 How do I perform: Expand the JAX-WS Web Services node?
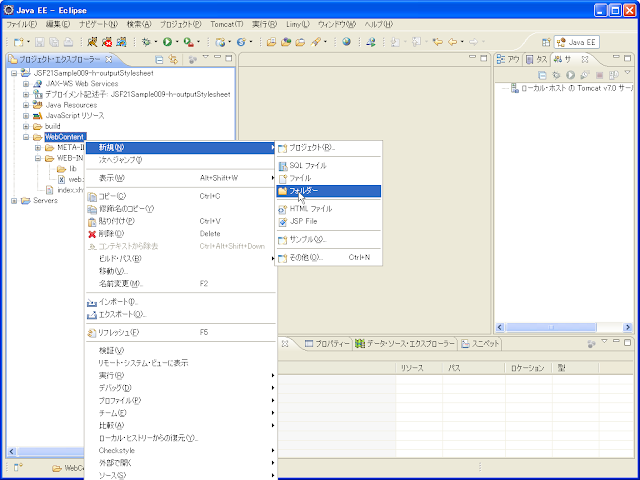(x=26, y=84)
